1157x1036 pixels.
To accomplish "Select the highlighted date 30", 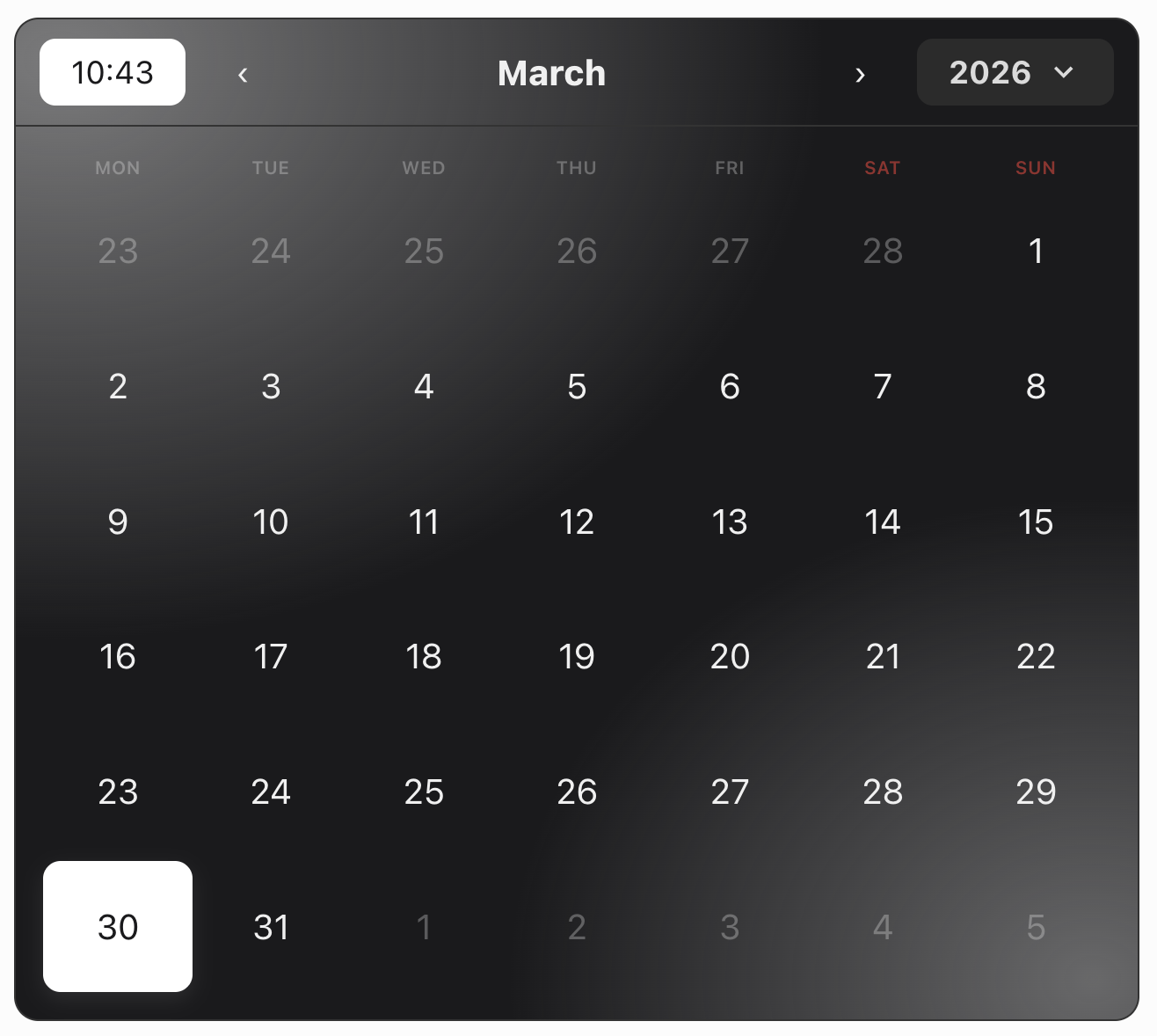I will click(118, 926).
